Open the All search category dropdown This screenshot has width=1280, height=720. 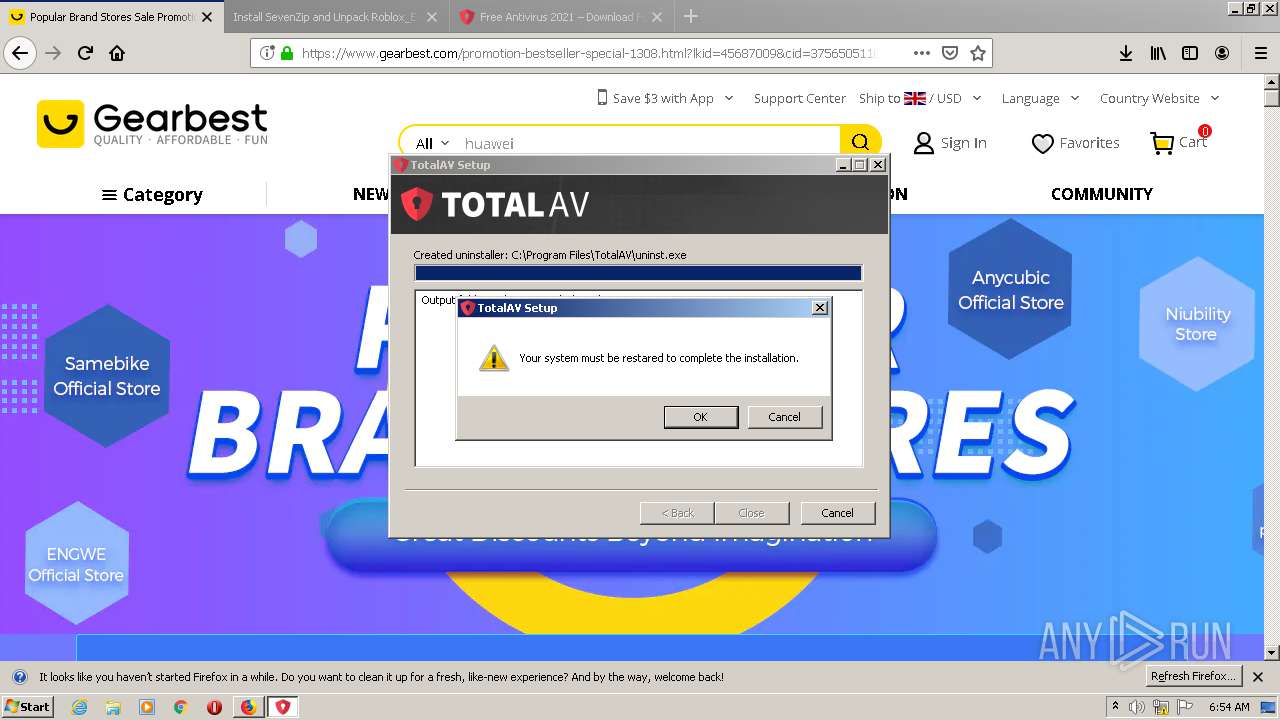433,143
